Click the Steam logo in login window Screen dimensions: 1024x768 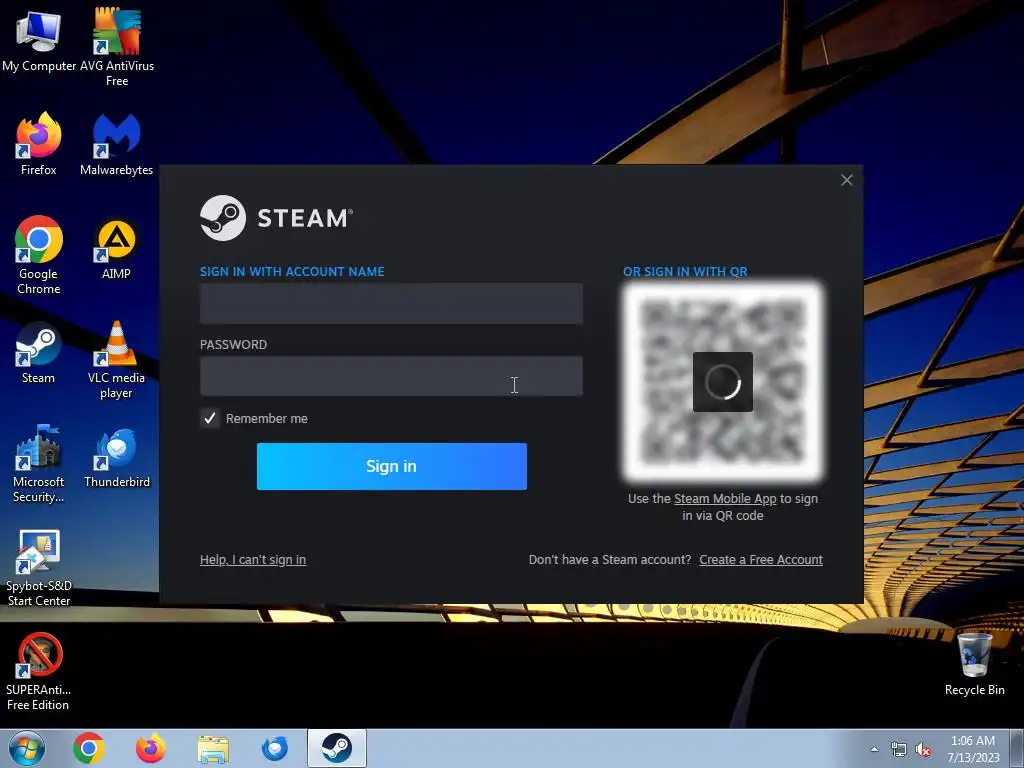tap(276, 218)
